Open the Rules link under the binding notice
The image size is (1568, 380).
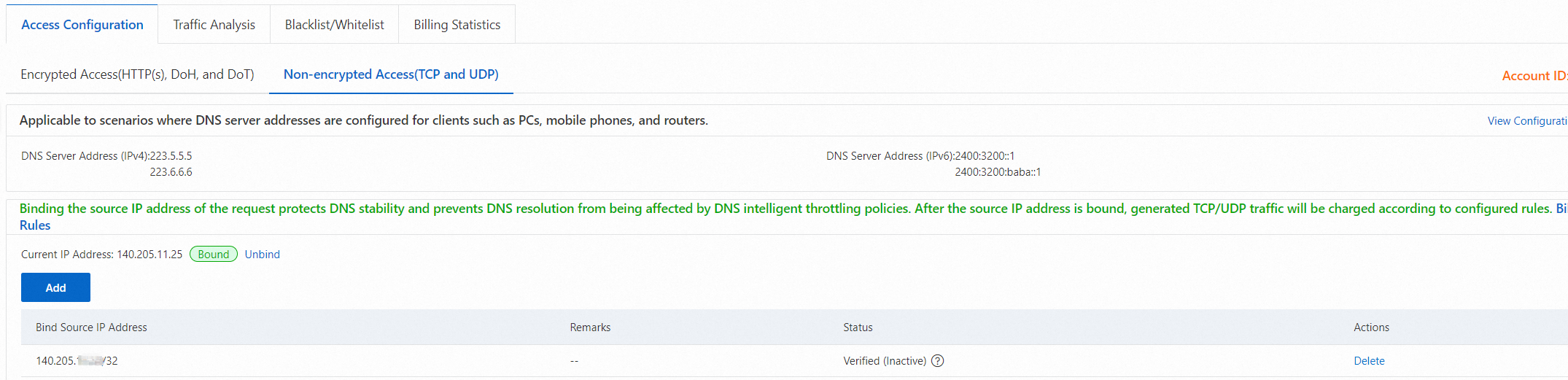click(x=35, y=225)
